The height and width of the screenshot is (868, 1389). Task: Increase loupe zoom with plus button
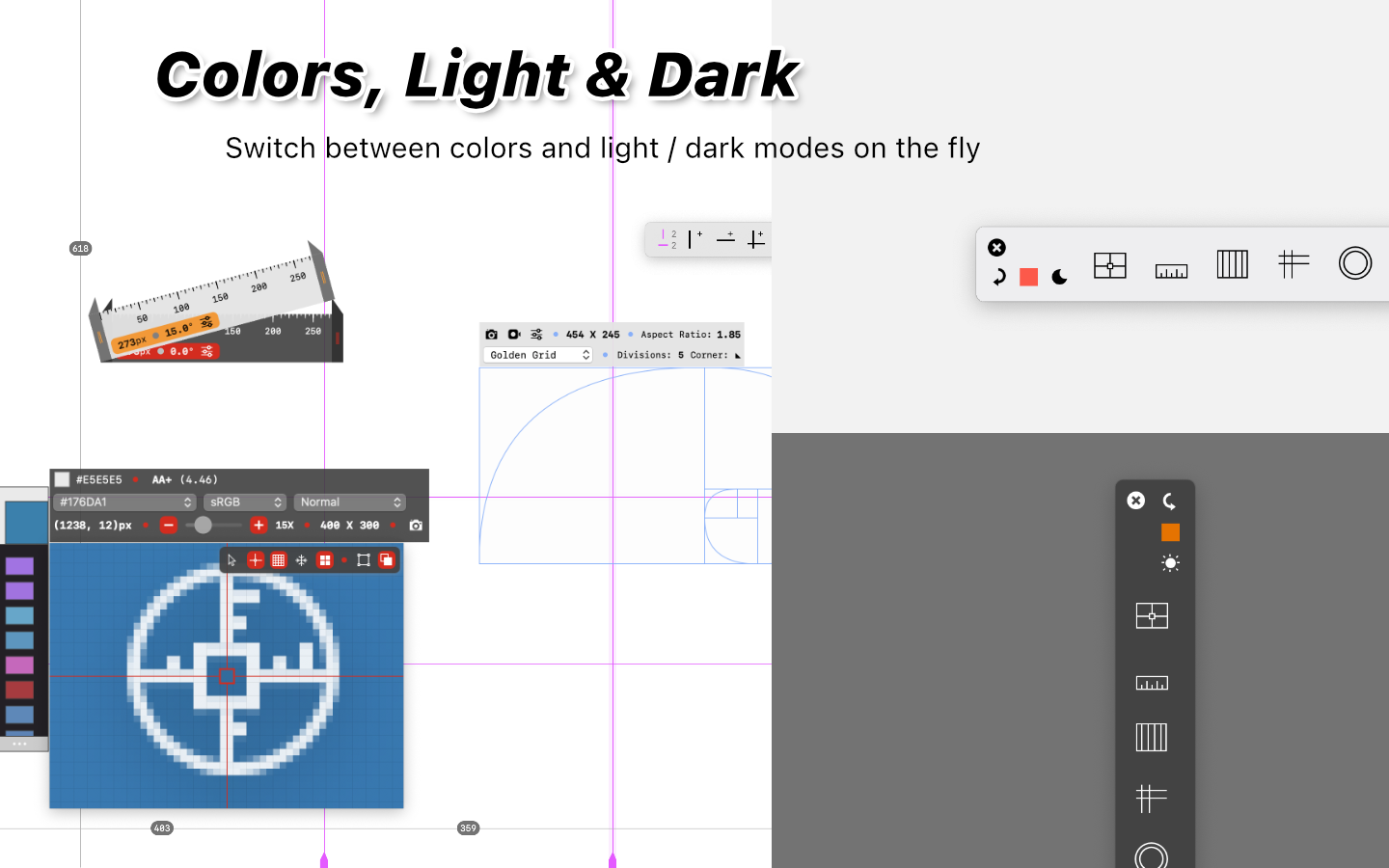pyautogui.click(x=259, y=526)
